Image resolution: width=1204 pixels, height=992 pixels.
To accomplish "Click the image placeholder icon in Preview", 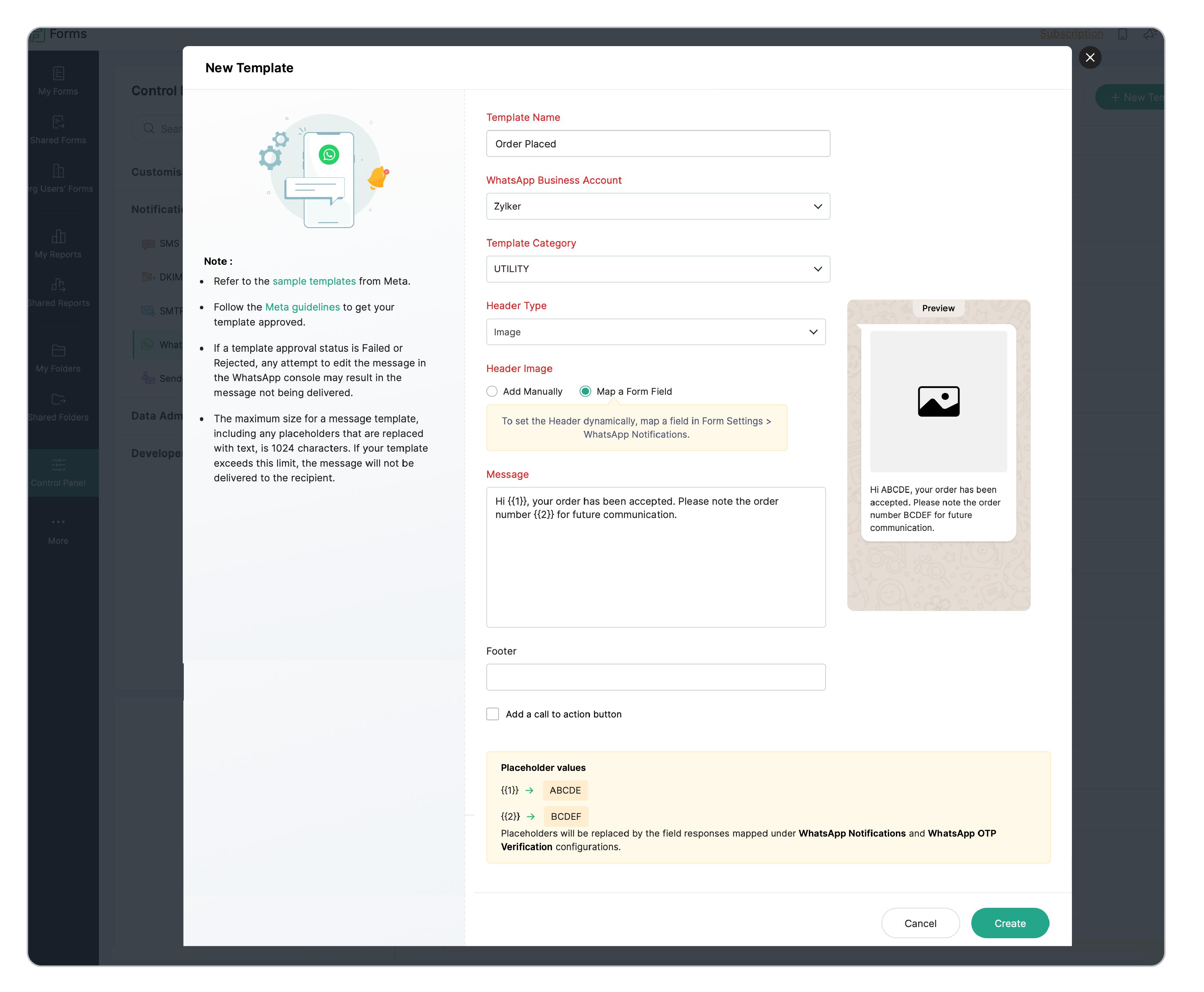I will [x=938, y=401].
